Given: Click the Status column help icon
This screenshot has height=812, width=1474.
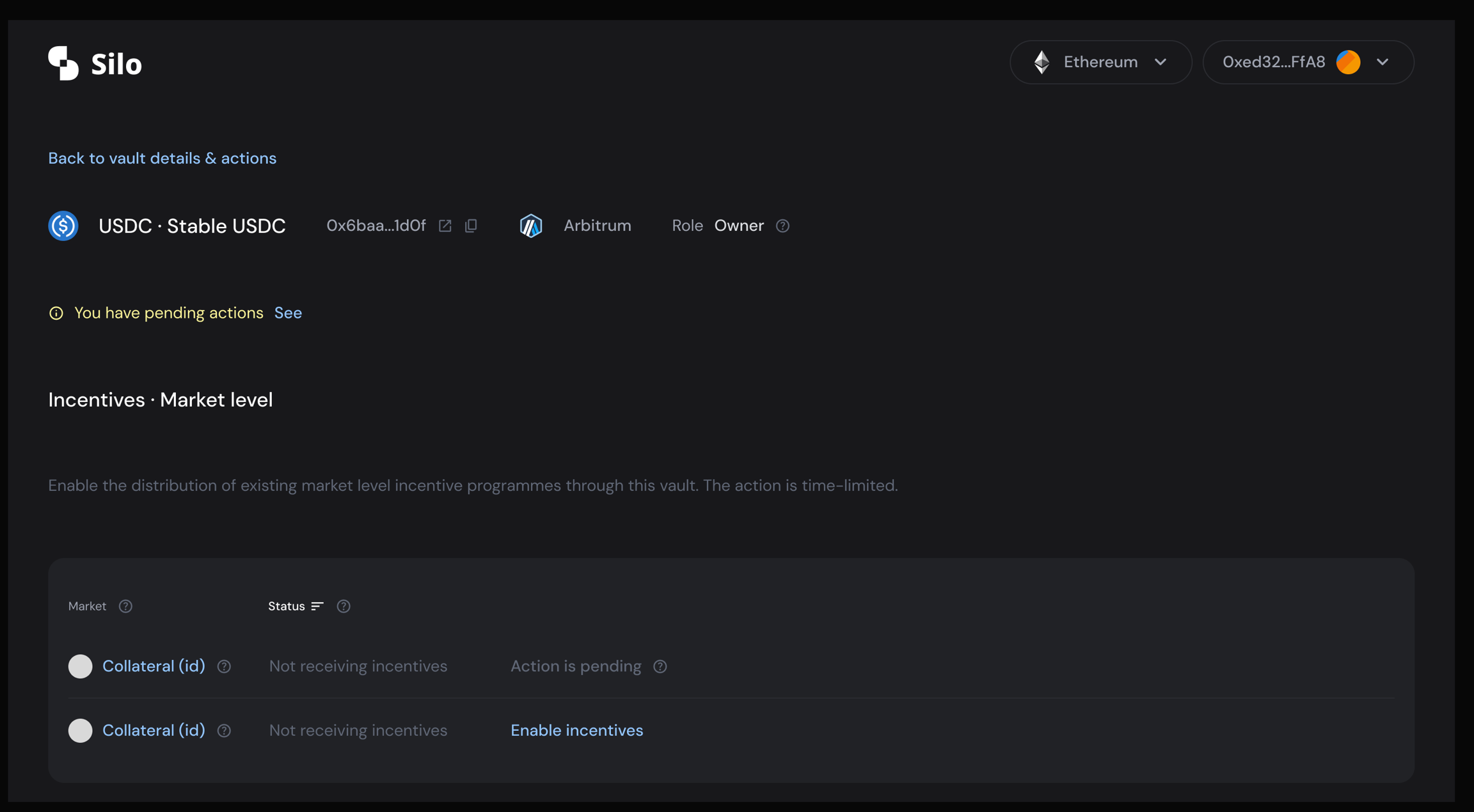Looking at the screenshot, I should 344,606.
